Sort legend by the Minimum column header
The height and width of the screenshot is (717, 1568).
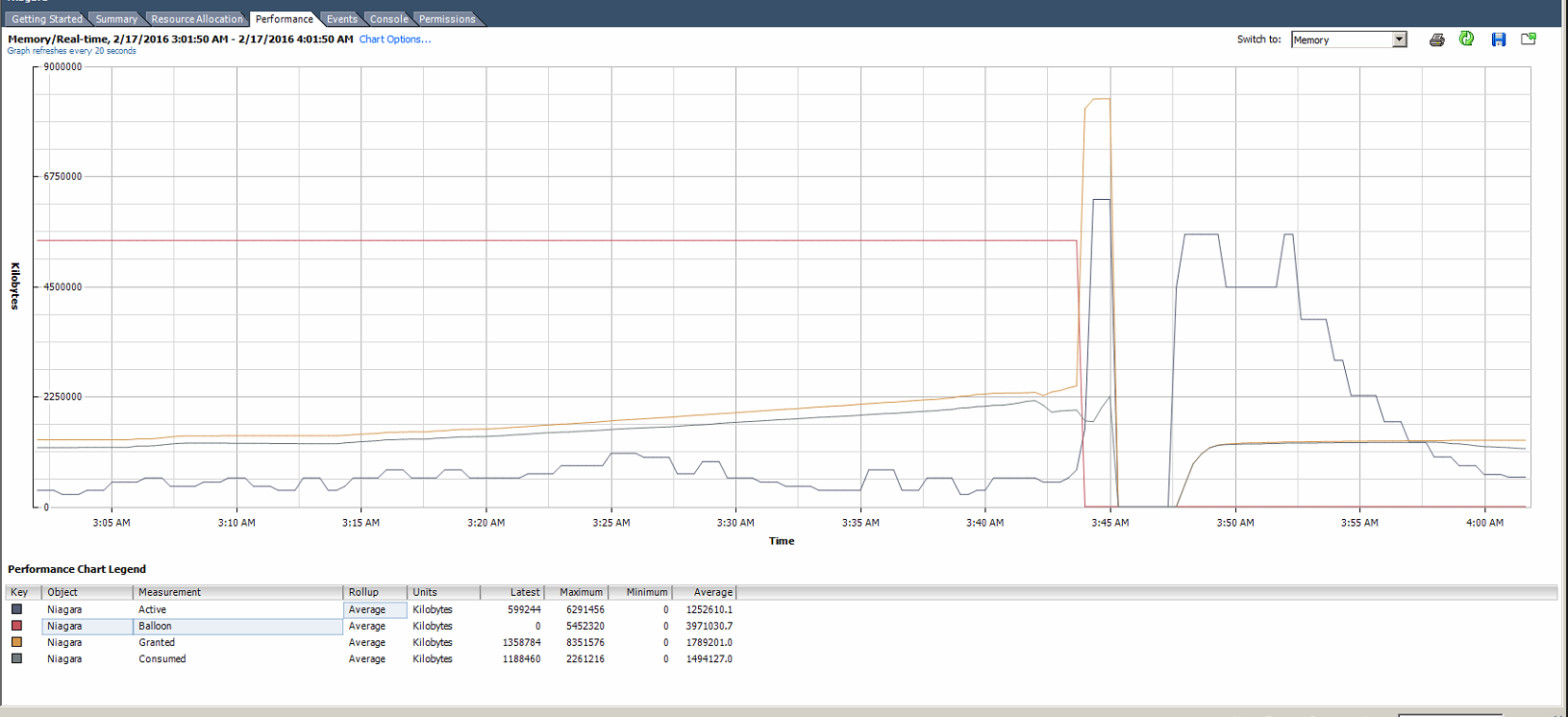pos(640,592)
